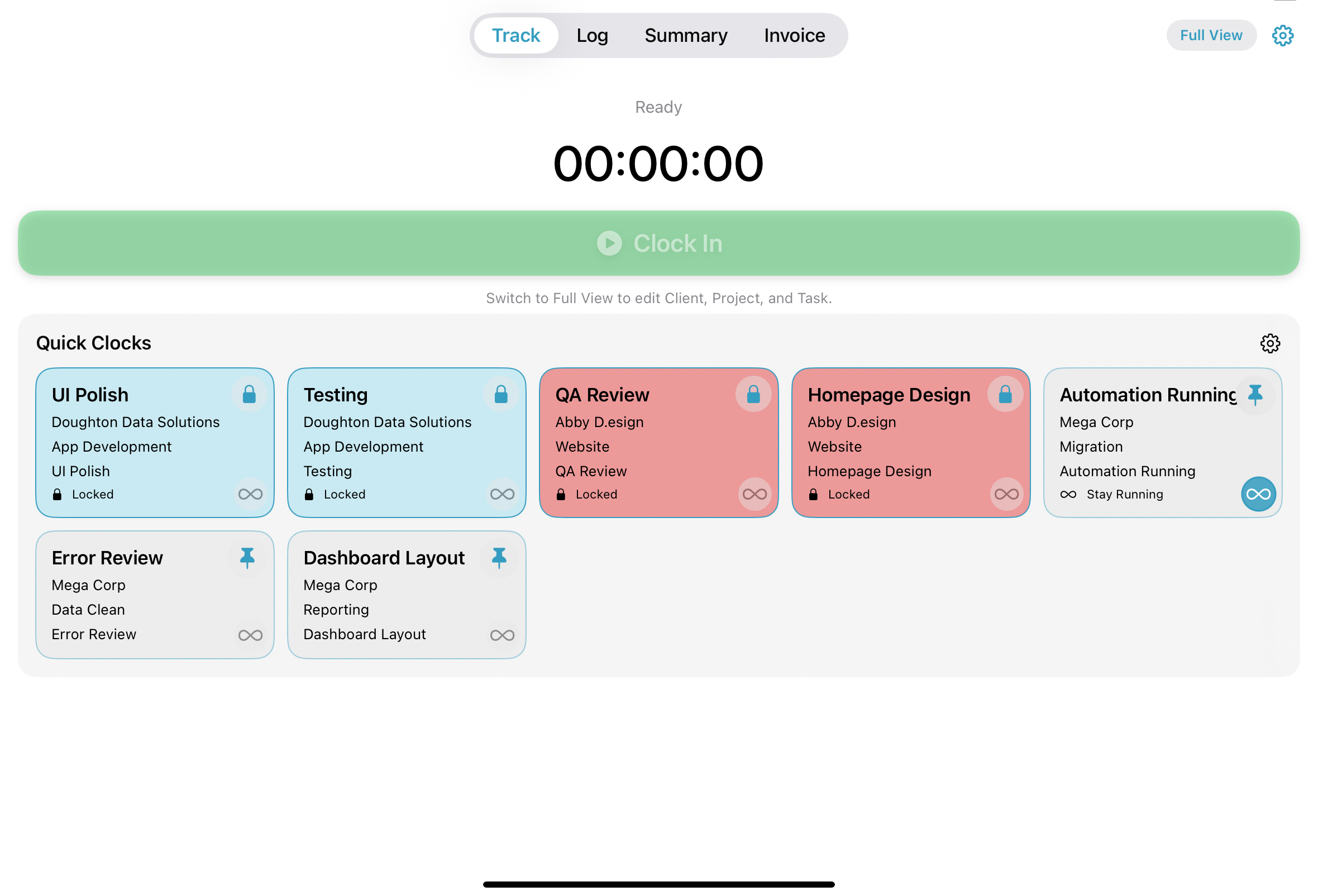Open the app settings gear at top right
Viewport: 1318px width, 896px height.
(x=1283, y=35)
